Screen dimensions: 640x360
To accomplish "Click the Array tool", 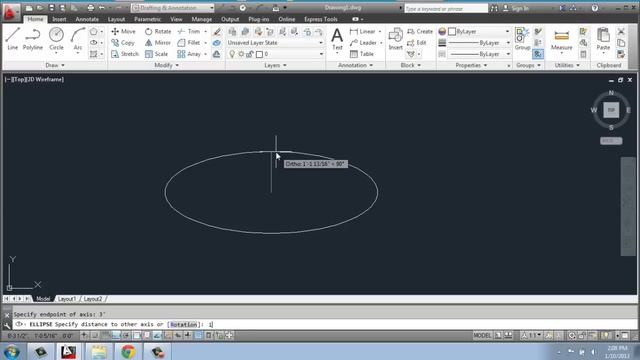I will tap(189, 54).
